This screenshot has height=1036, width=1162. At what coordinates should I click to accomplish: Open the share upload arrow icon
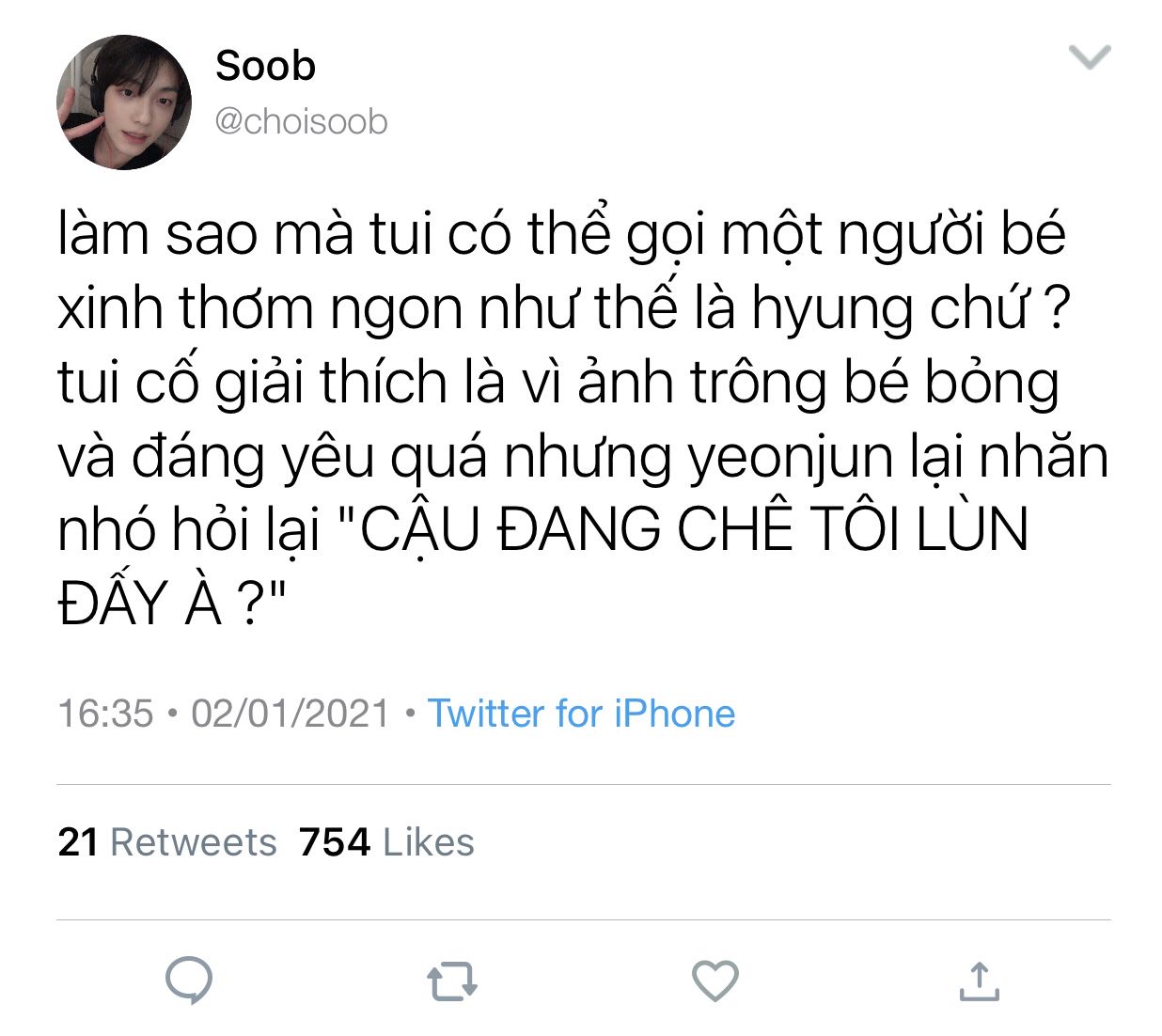tap(979, 981)
